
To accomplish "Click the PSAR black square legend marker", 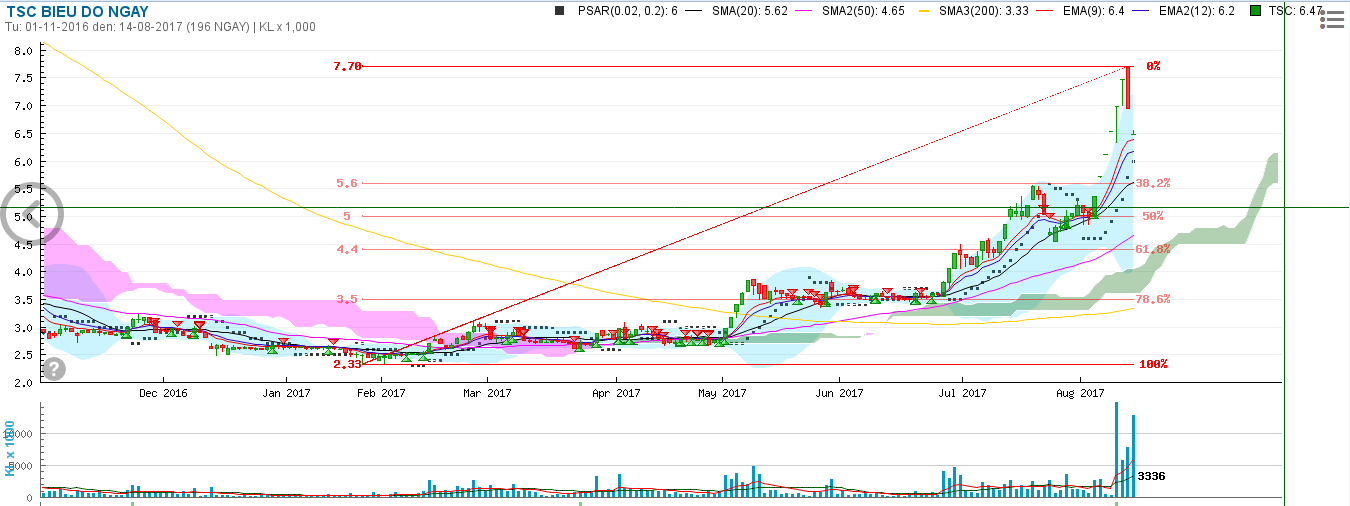I will point(558,10).
